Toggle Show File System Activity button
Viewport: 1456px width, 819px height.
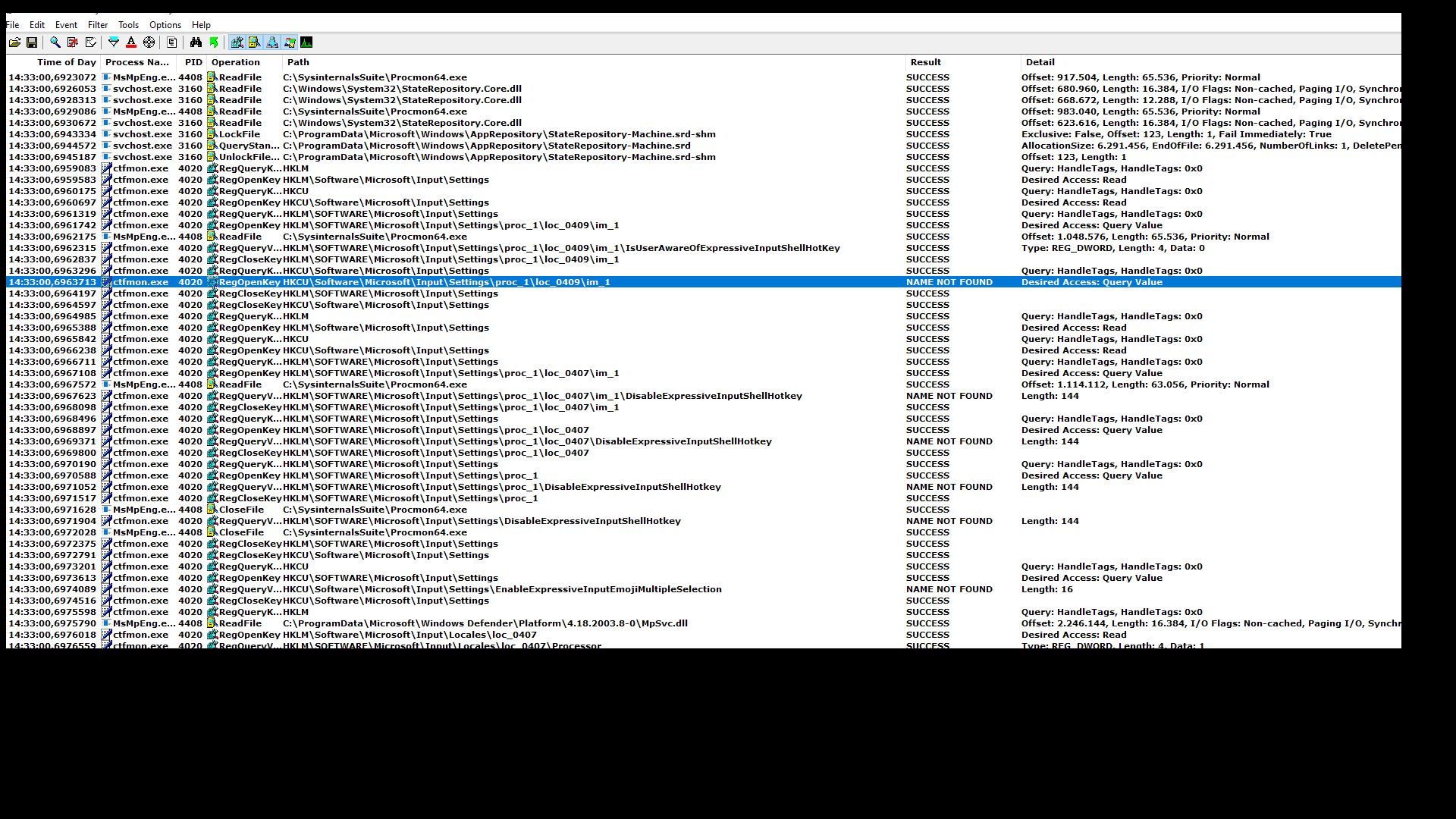click(255, 42)
